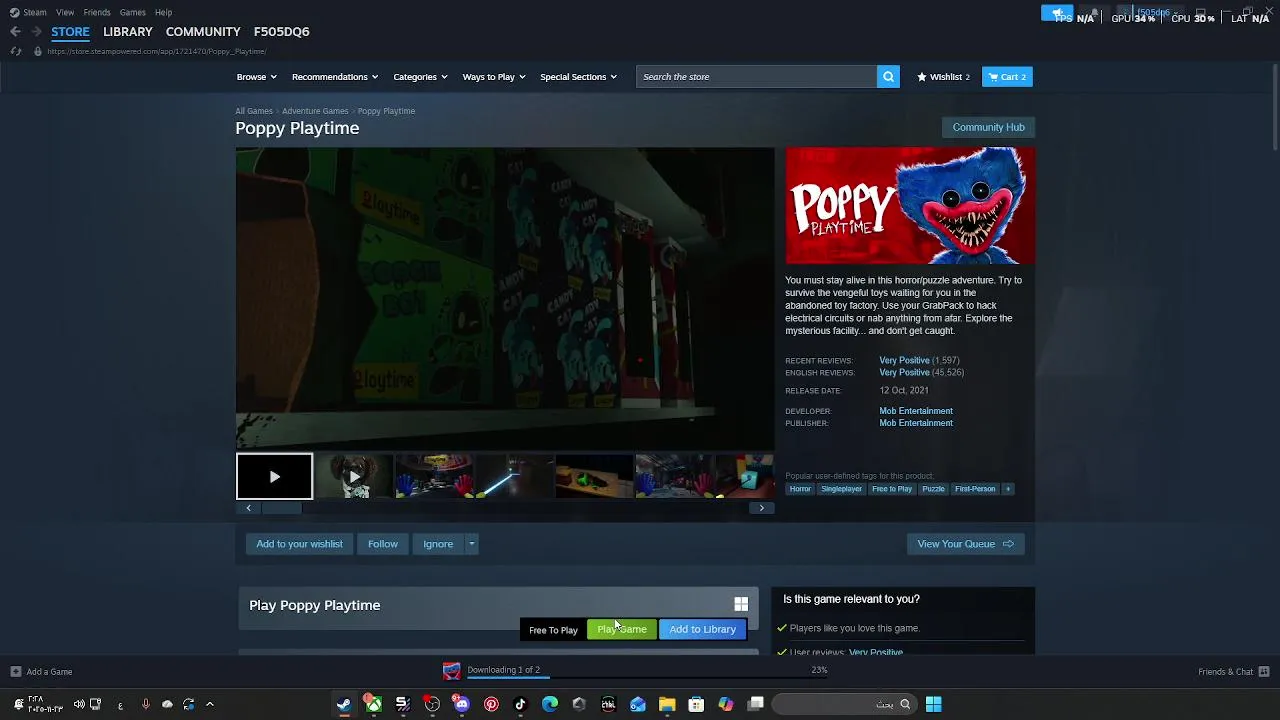Screen dimensions: 1280x720
Task: Click the First-Person tag
Action: click(975, 489)
